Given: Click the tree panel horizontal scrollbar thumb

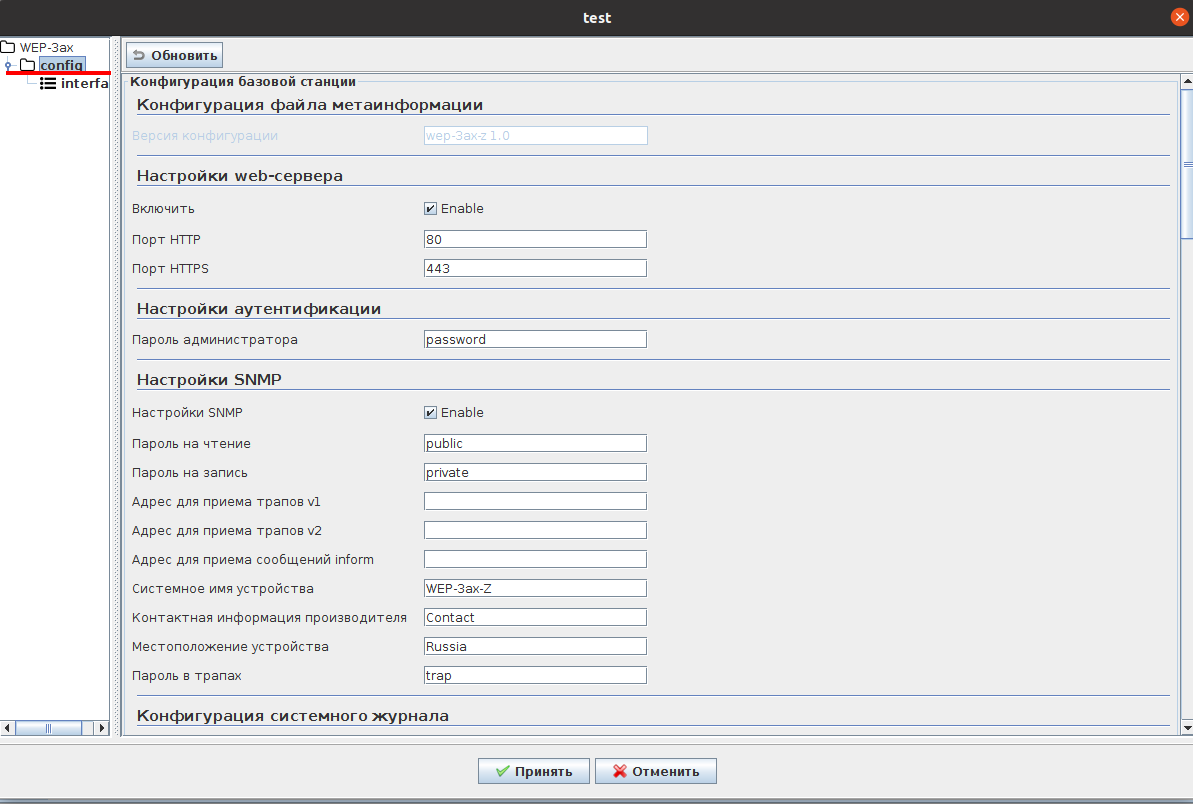Looking at the screenshot, I should click(48, 728).
